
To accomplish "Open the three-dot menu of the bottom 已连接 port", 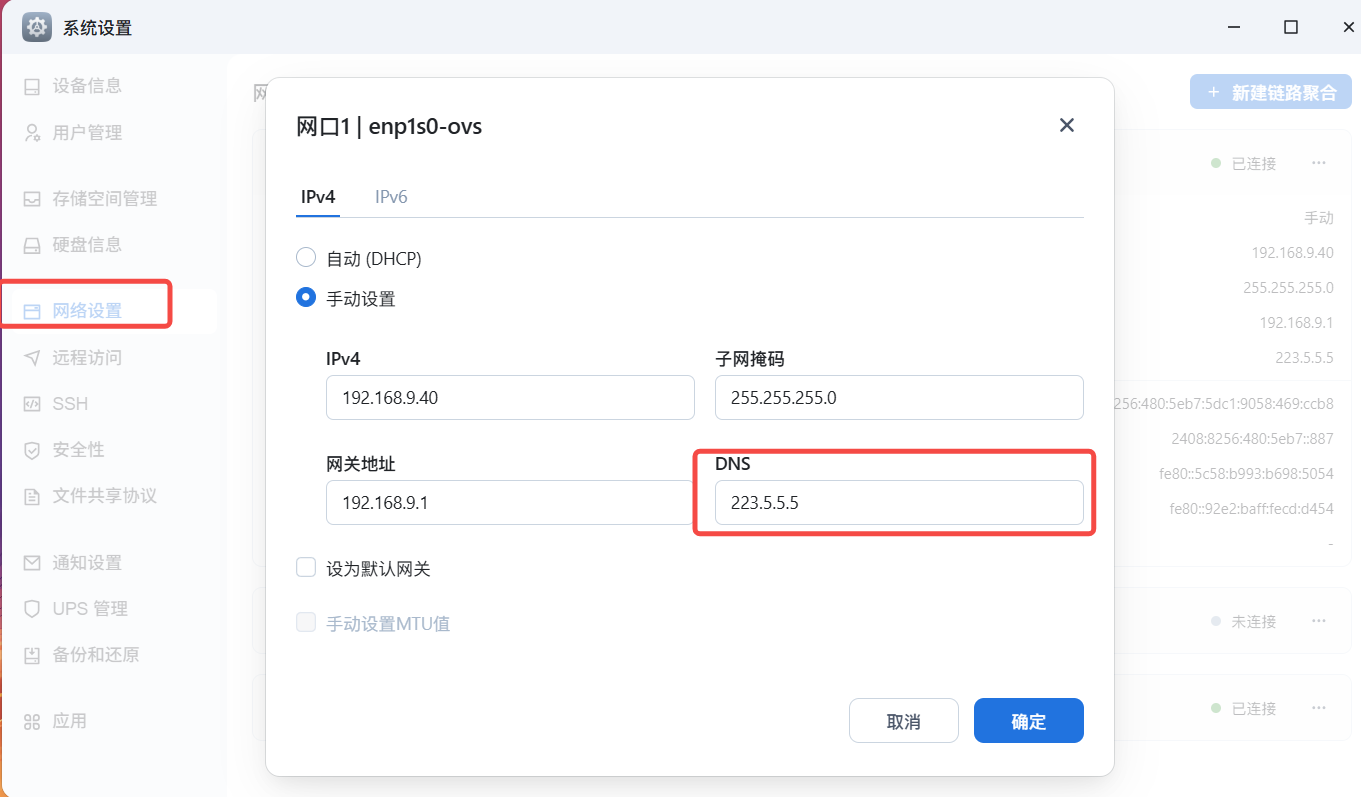I will coord(1318,708).
